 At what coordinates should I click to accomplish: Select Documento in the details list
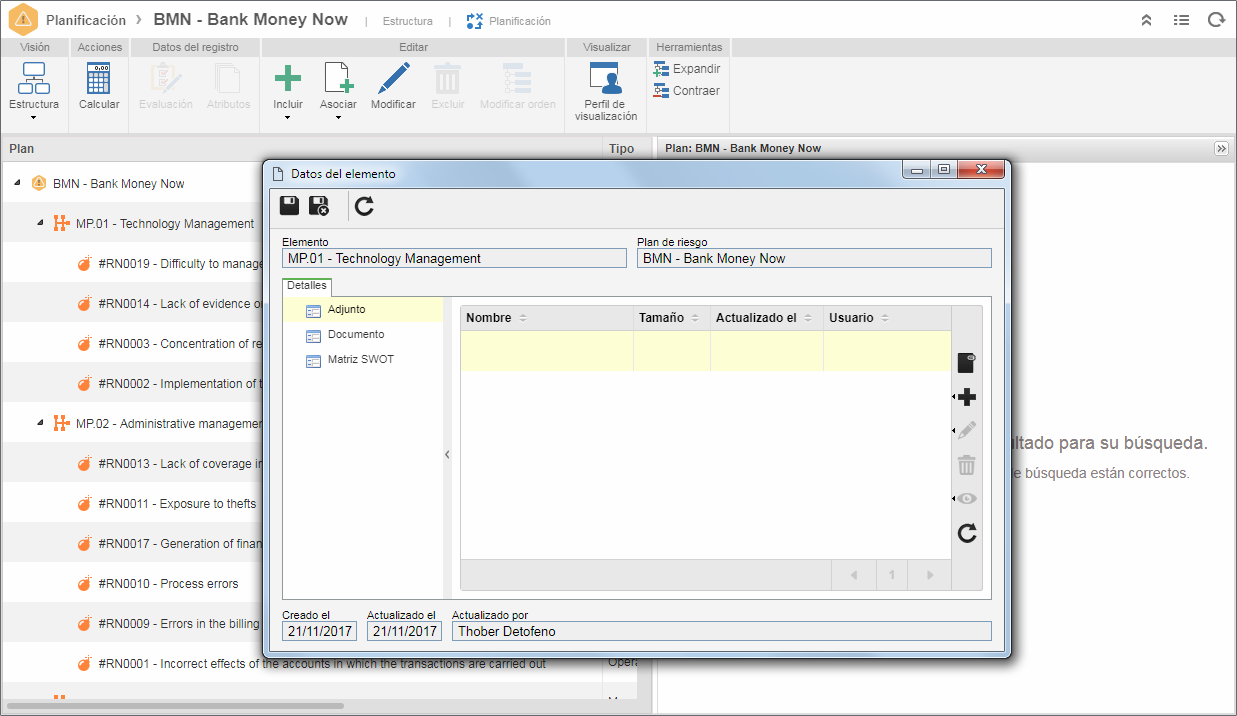(x=363, y=335)
